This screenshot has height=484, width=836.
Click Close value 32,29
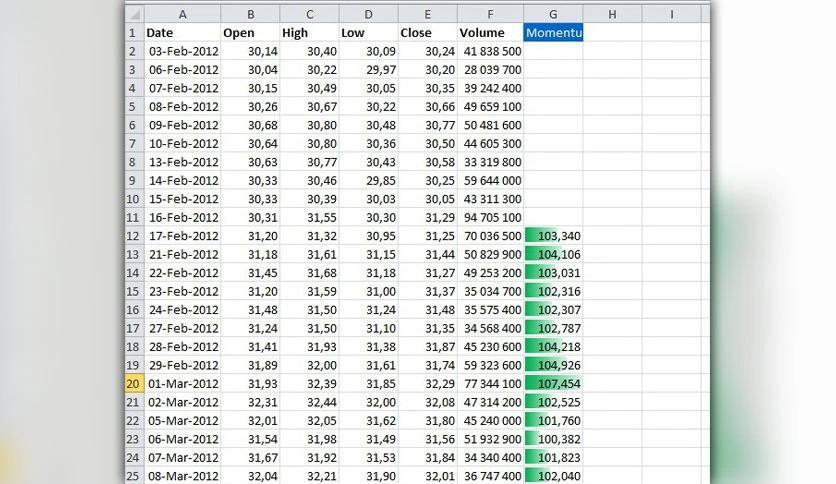pos(428,384)
